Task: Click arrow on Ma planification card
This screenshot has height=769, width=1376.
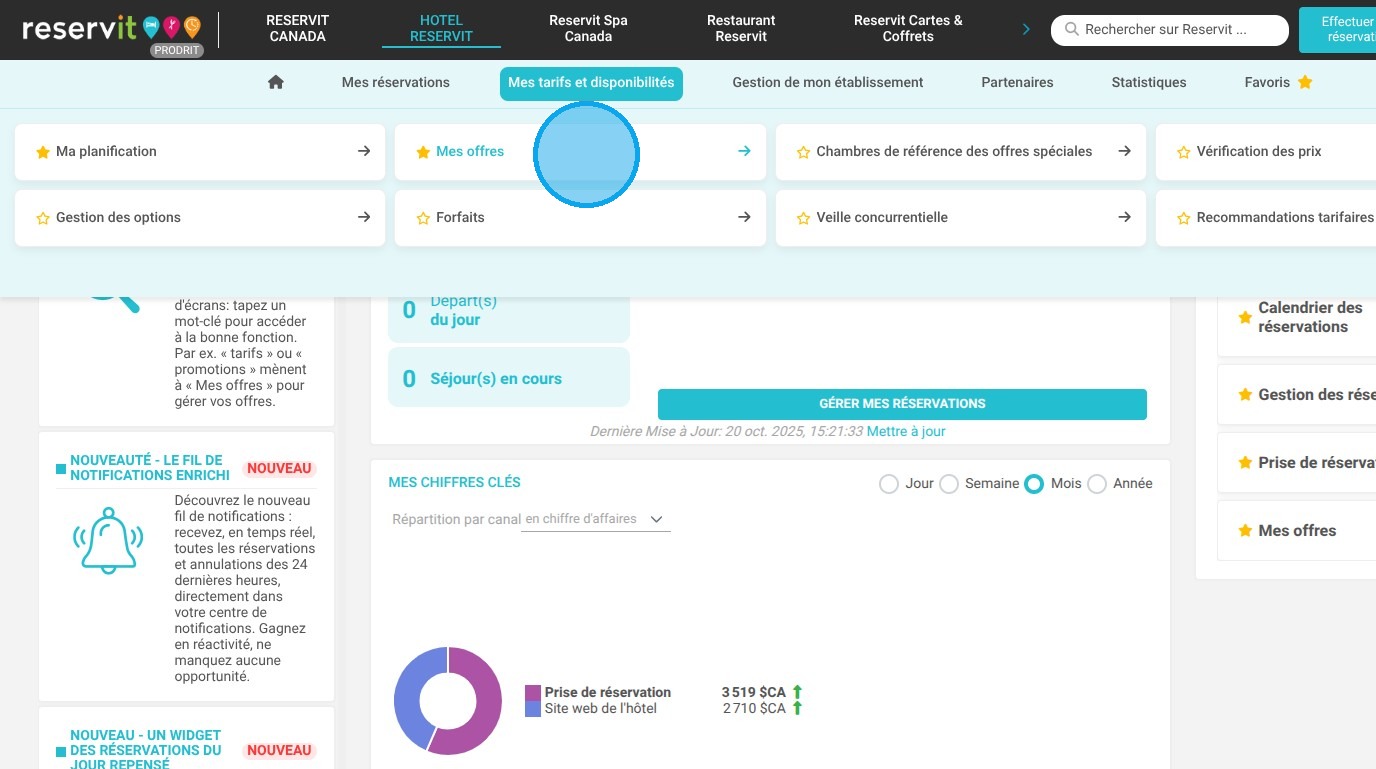Action: pos(364,151)
